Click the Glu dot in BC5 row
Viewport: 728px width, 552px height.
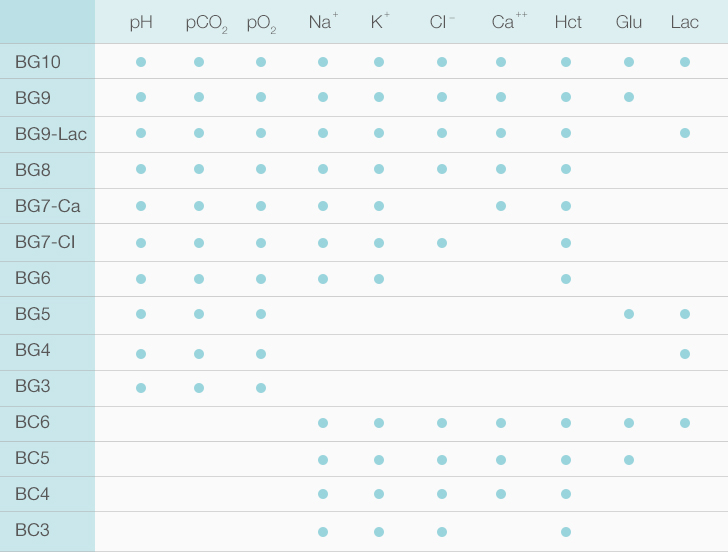coord(629,460)
